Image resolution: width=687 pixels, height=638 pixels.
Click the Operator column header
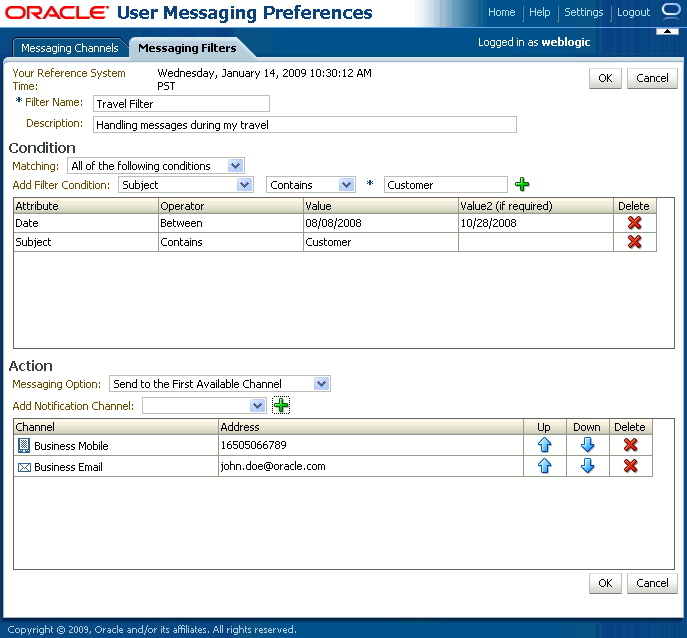click(231, 206)
